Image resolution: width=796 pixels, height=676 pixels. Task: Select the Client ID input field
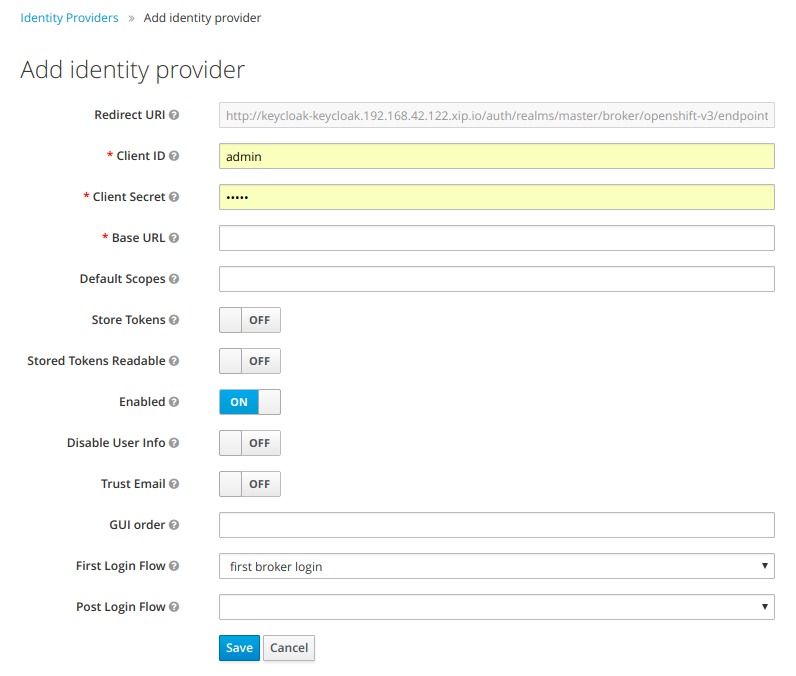coord(496,156)
